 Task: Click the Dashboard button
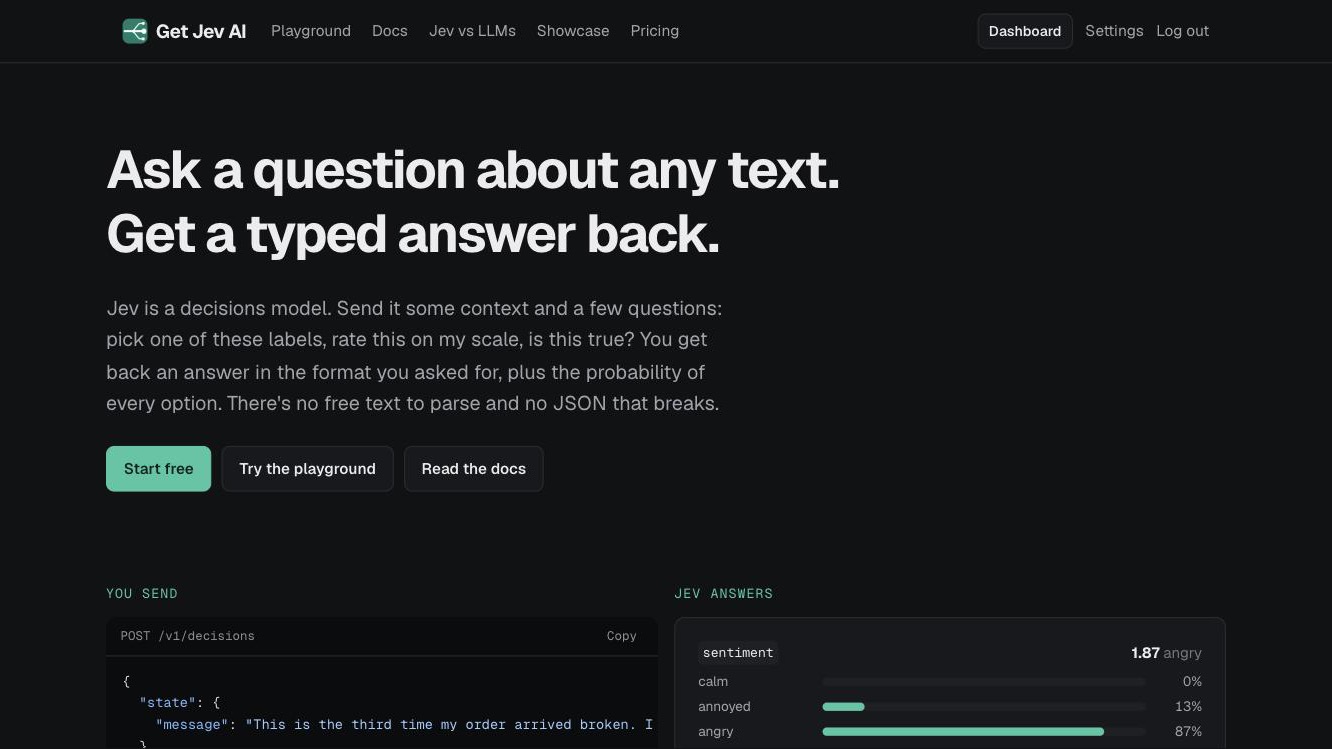coord(1025,31)
